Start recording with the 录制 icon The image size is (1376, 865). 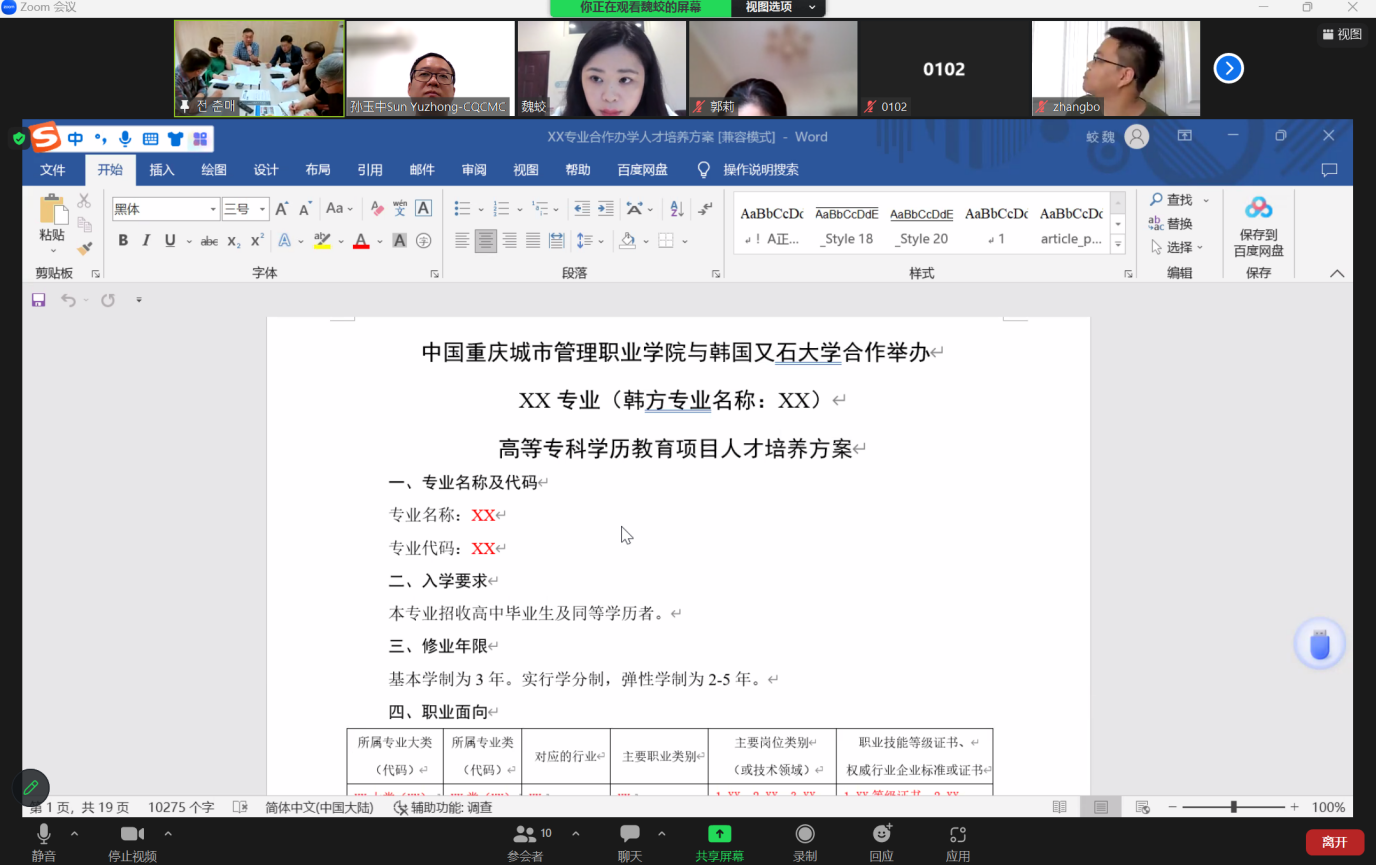pos(804,842)
